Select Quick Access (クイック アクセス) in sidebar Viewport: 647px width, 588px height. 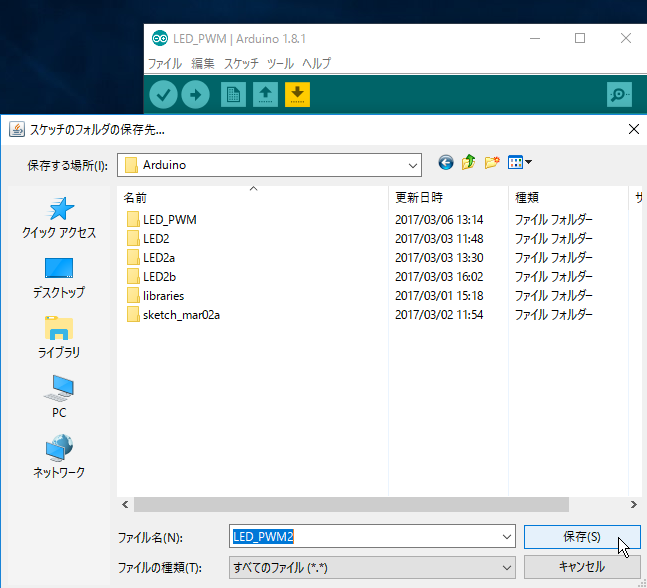[59, 218]
